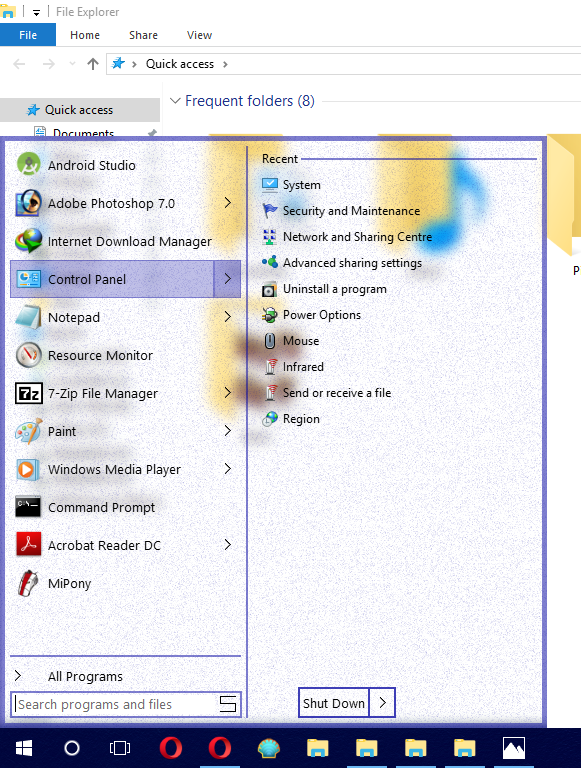Expand Adobe Photoshop 7.0 submenu arrow
Screen dimensions: 581x768
228,202
